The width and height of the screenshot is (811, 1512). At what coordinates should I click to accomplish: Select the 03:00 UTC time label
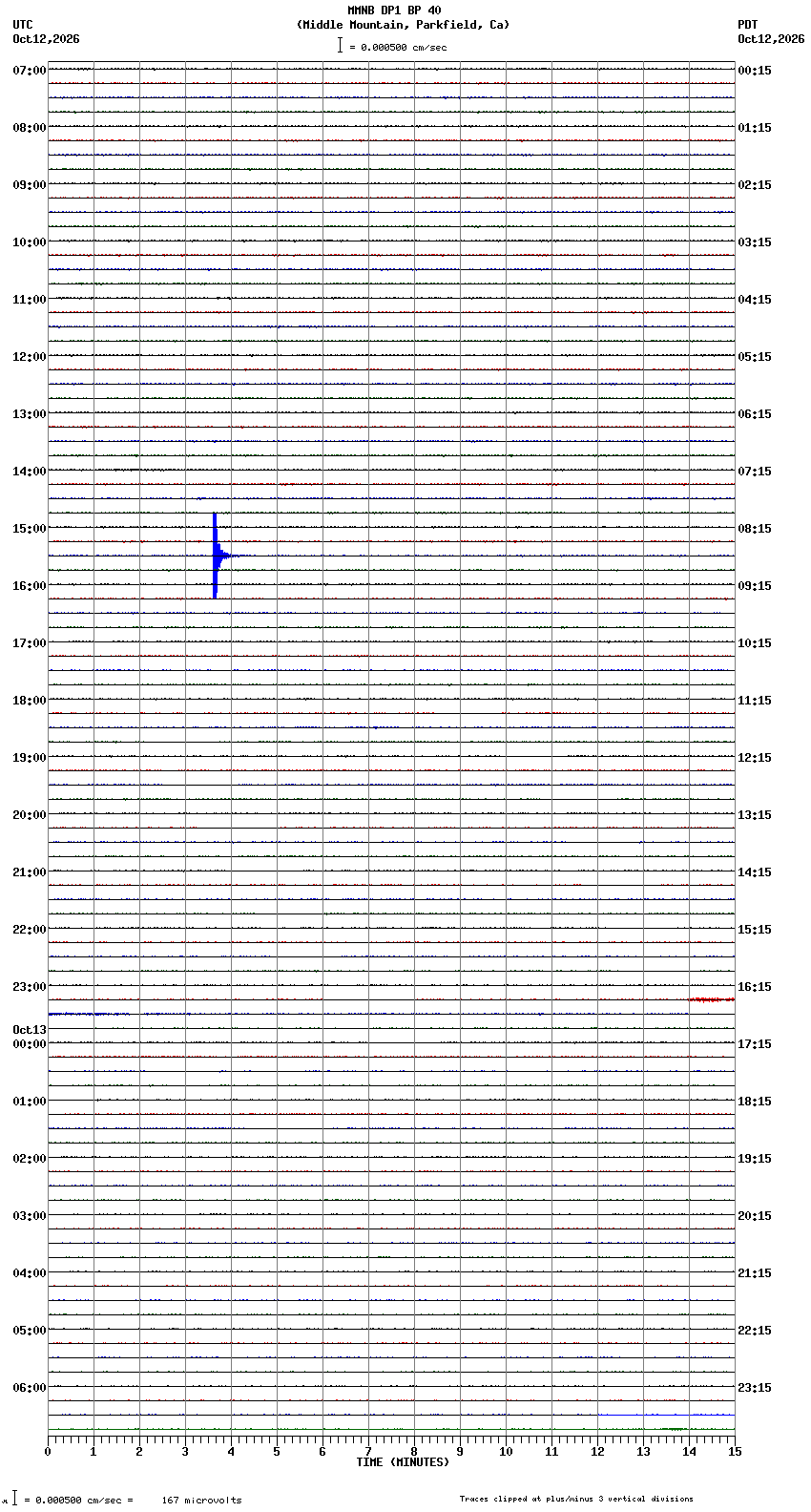click(30, 1216)
